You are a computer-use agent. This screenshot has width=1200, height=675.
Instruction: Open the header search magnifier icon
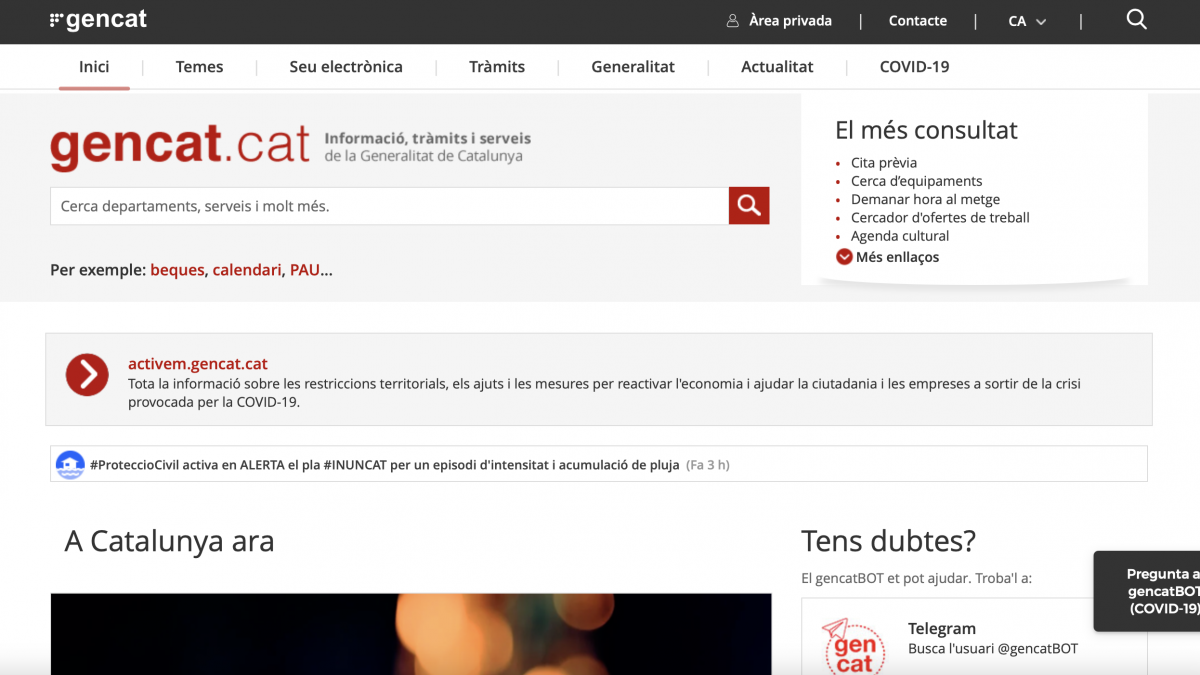[x=1136, y=20]
